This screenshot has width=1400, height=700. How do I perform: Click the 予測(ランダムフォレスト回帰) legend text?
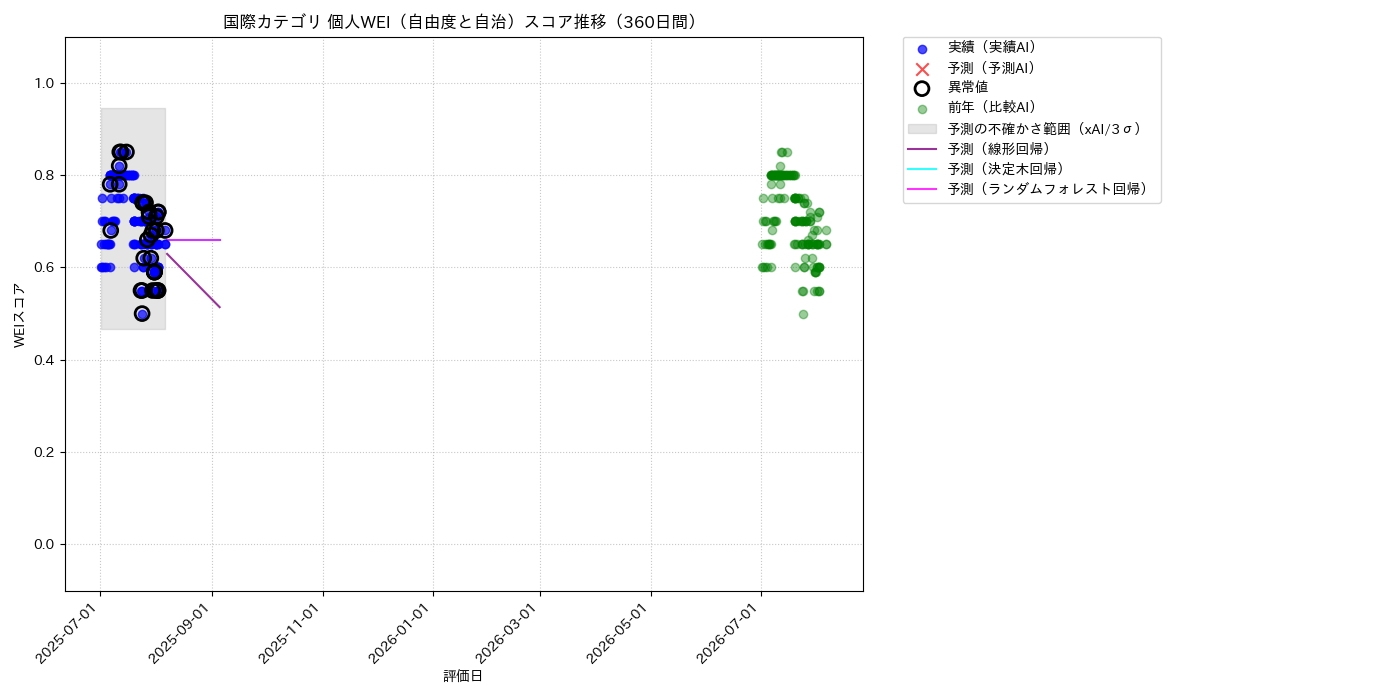pos(1047,189)
